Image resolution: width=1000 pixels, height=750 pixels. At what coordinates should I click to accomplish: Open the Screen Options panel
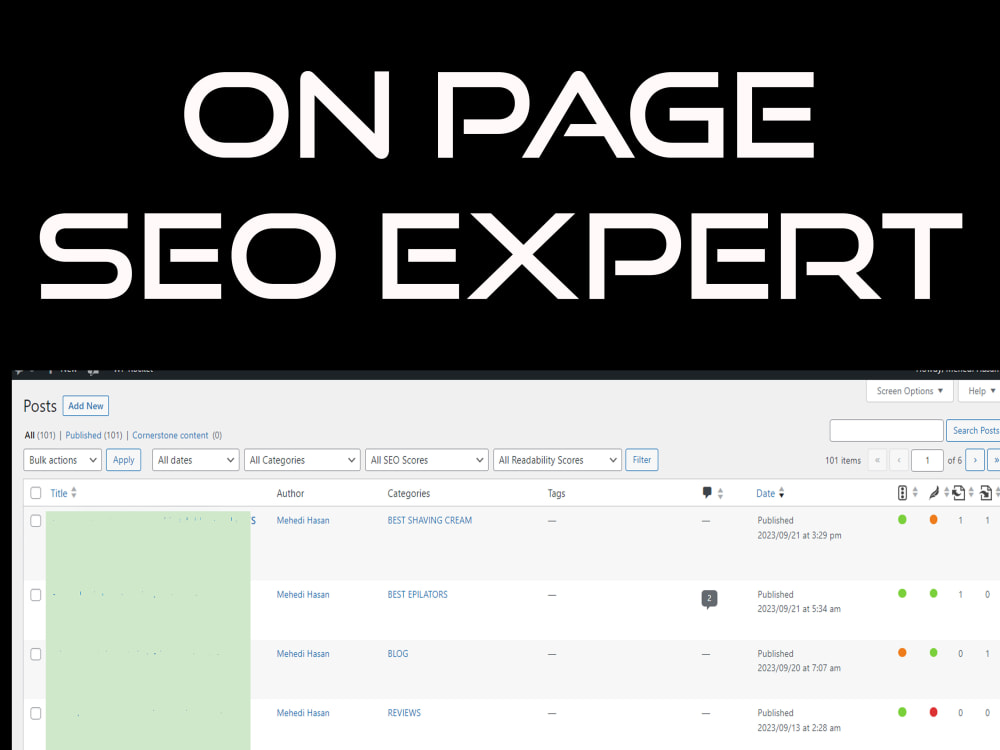pos(909,391)
